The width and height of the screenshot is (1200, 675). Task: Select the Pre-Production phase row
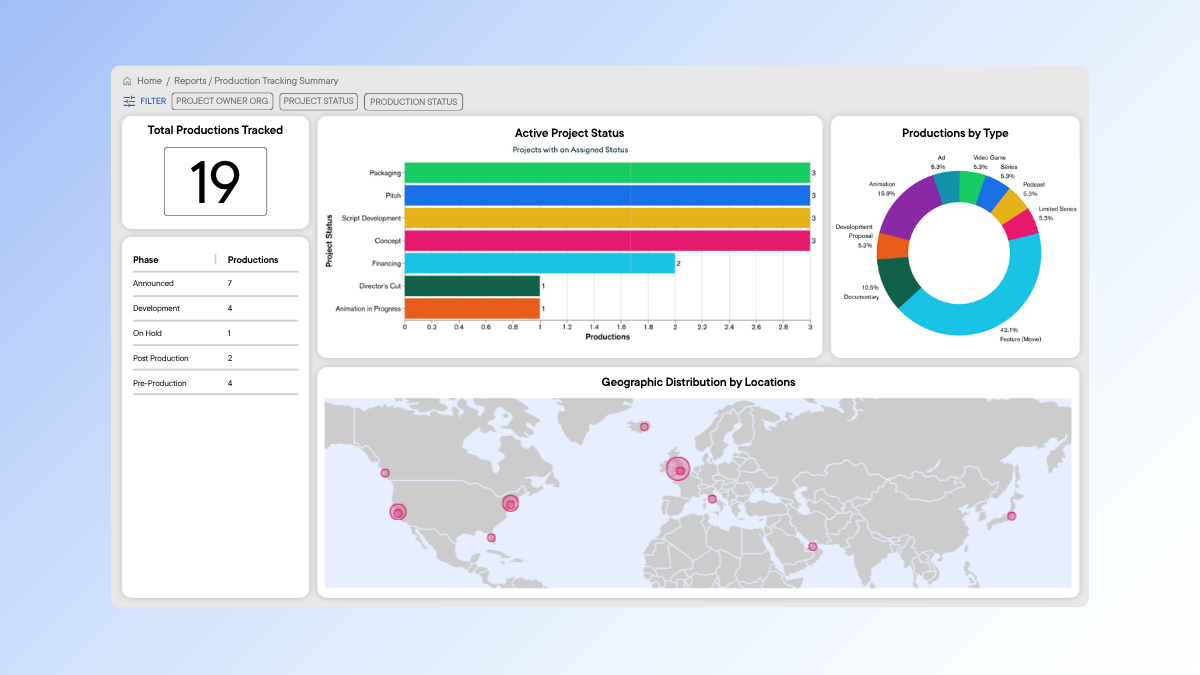click(x=215, y=384)
